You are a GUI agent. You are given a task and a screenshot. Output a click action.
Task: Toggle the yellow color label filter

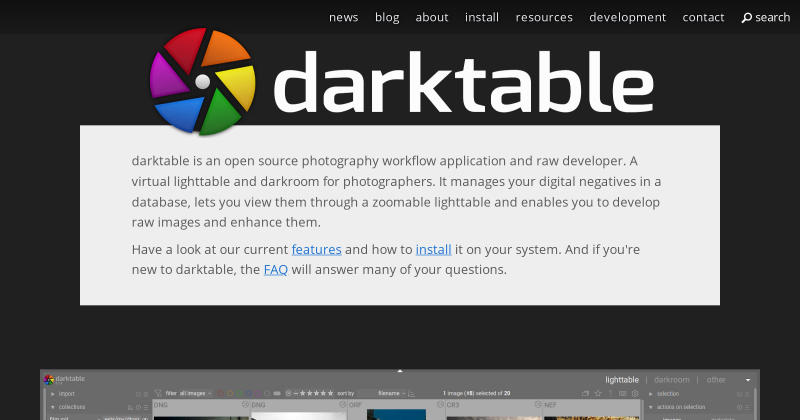click(230, 393)
